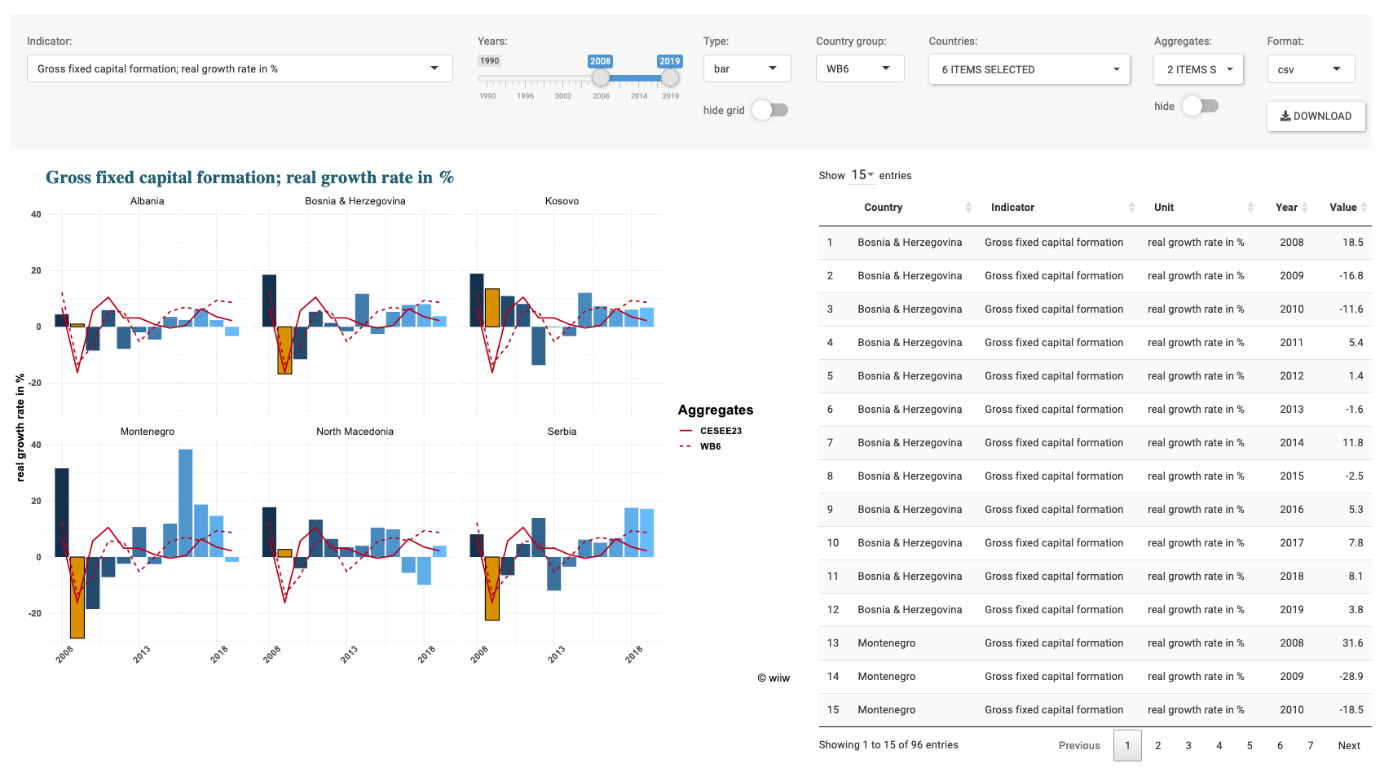1384x772 pixels.
Task: Click Next in table pagination
Action: point(1348,745)
